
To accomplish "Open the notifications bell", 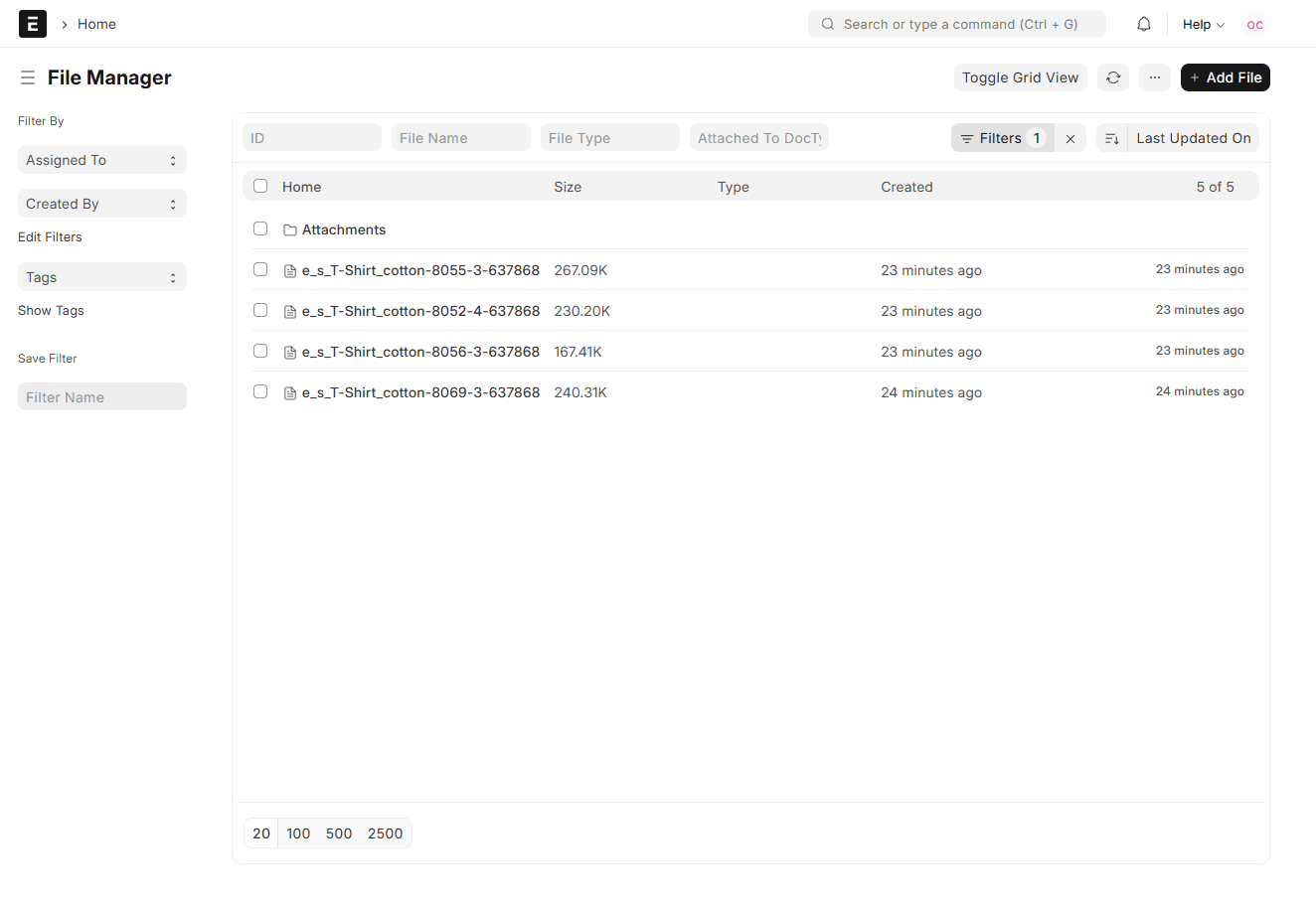I will (1144, 24).
